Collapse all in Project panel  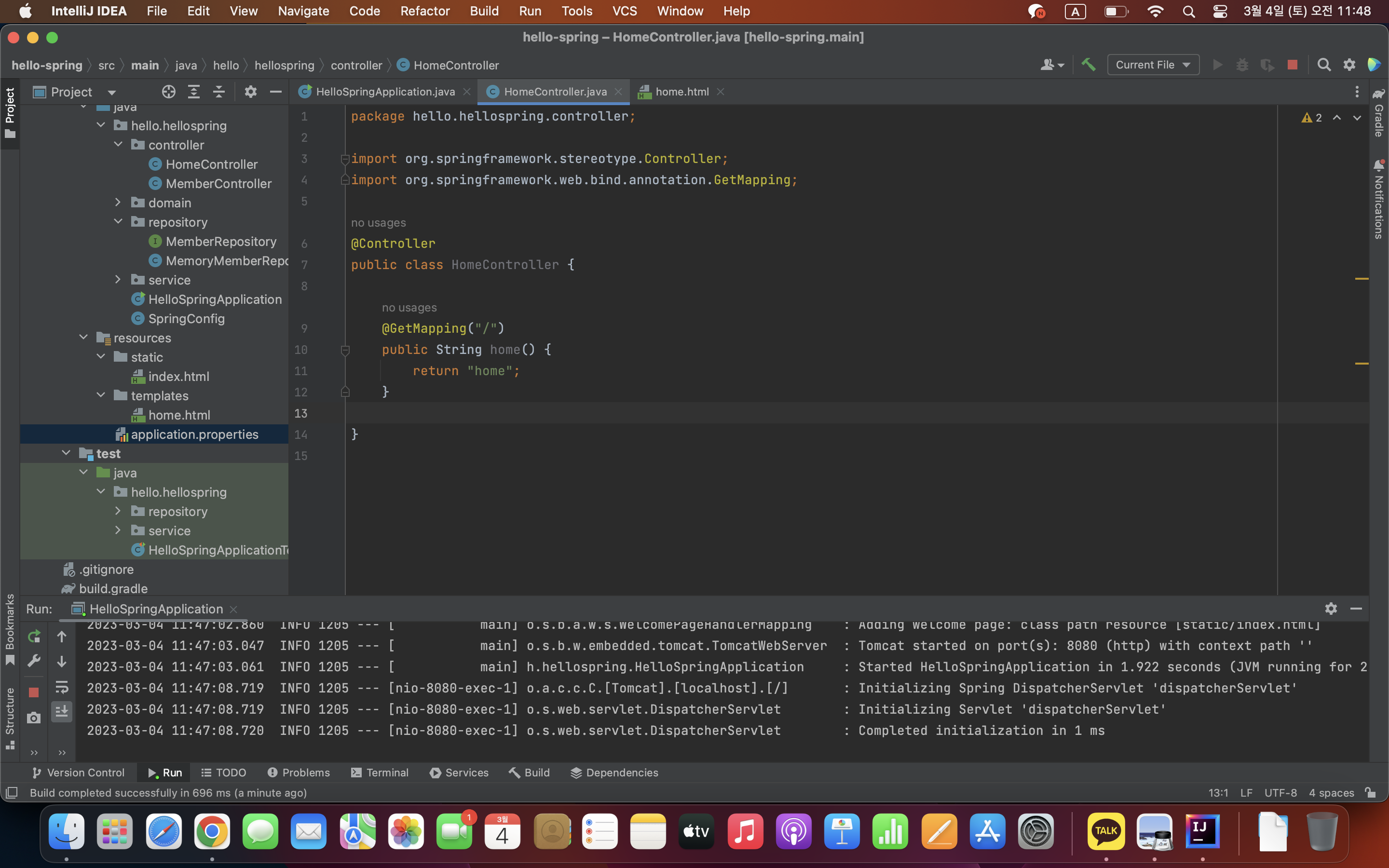point(219,92)
